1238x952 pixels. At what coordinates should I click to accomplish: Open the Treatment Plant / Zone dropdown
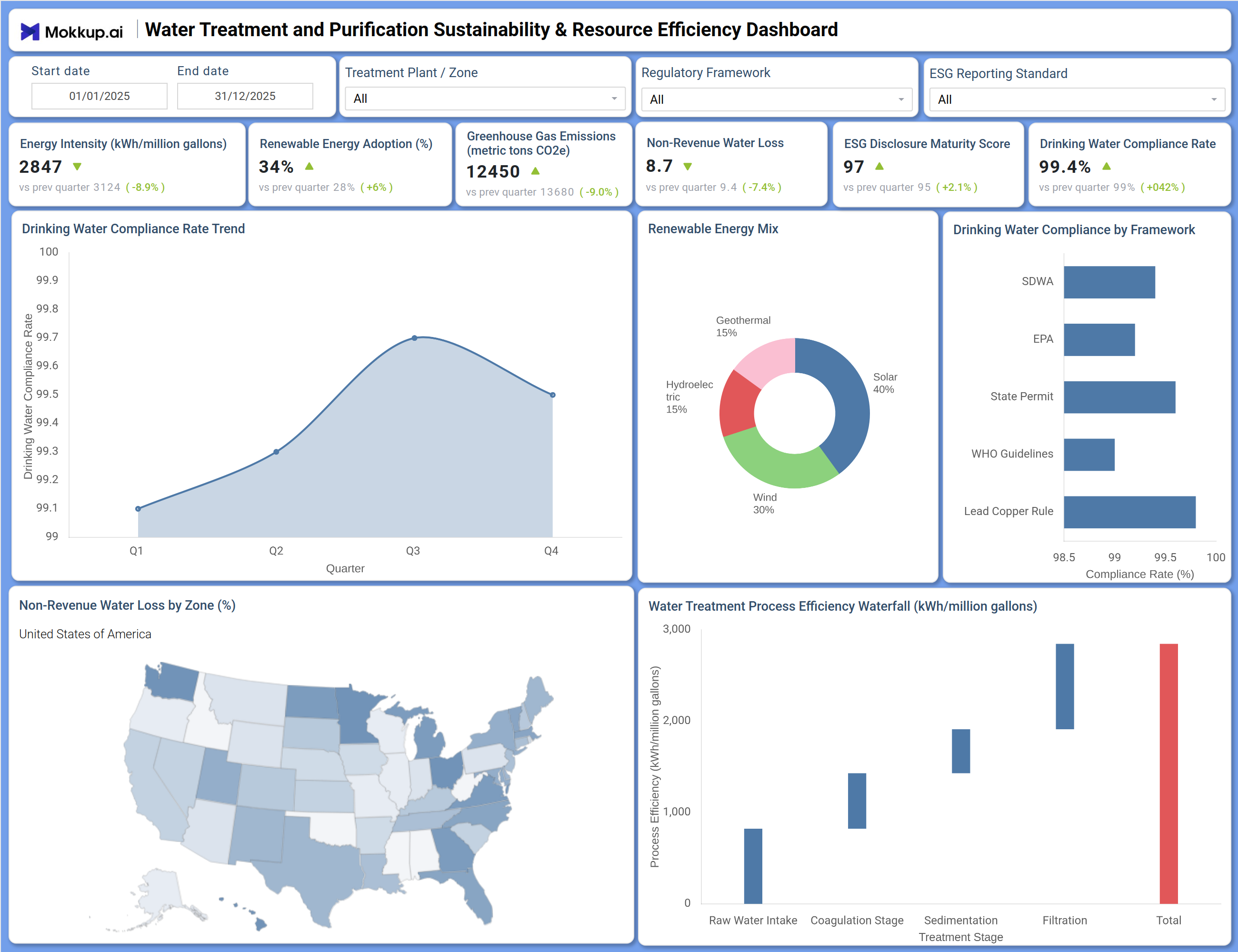[485, 99]
